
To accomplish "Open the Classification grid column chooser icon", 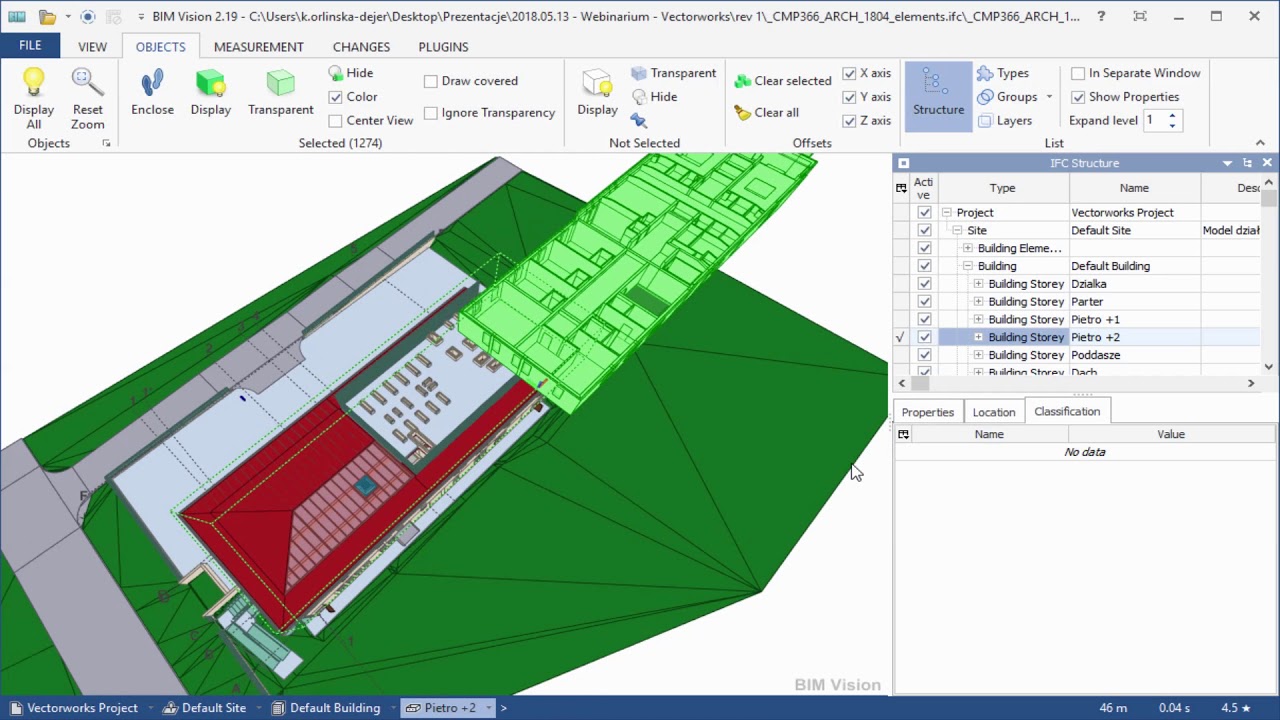I will pyautogui.click(x=903, y=434).
